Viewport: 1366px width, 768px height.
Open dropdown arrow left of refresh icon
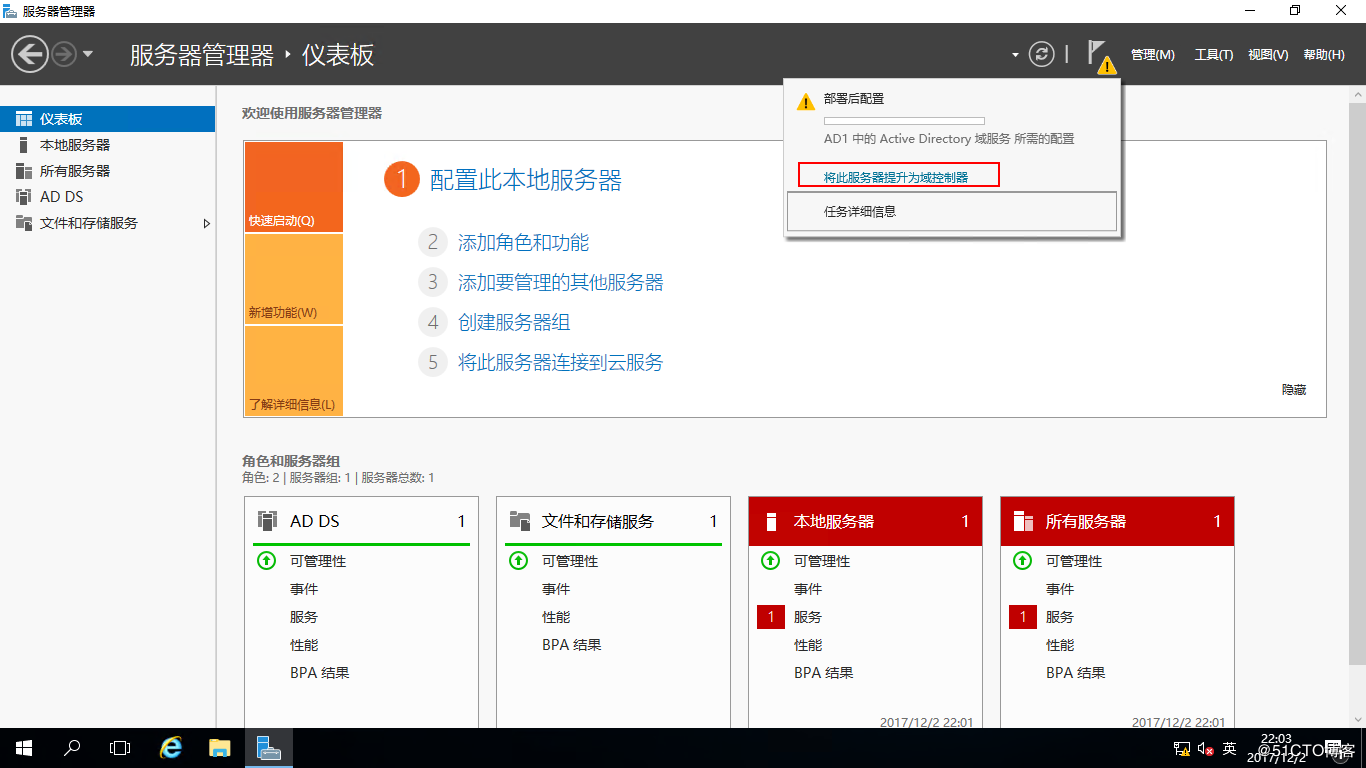(x=1015, y=55)
